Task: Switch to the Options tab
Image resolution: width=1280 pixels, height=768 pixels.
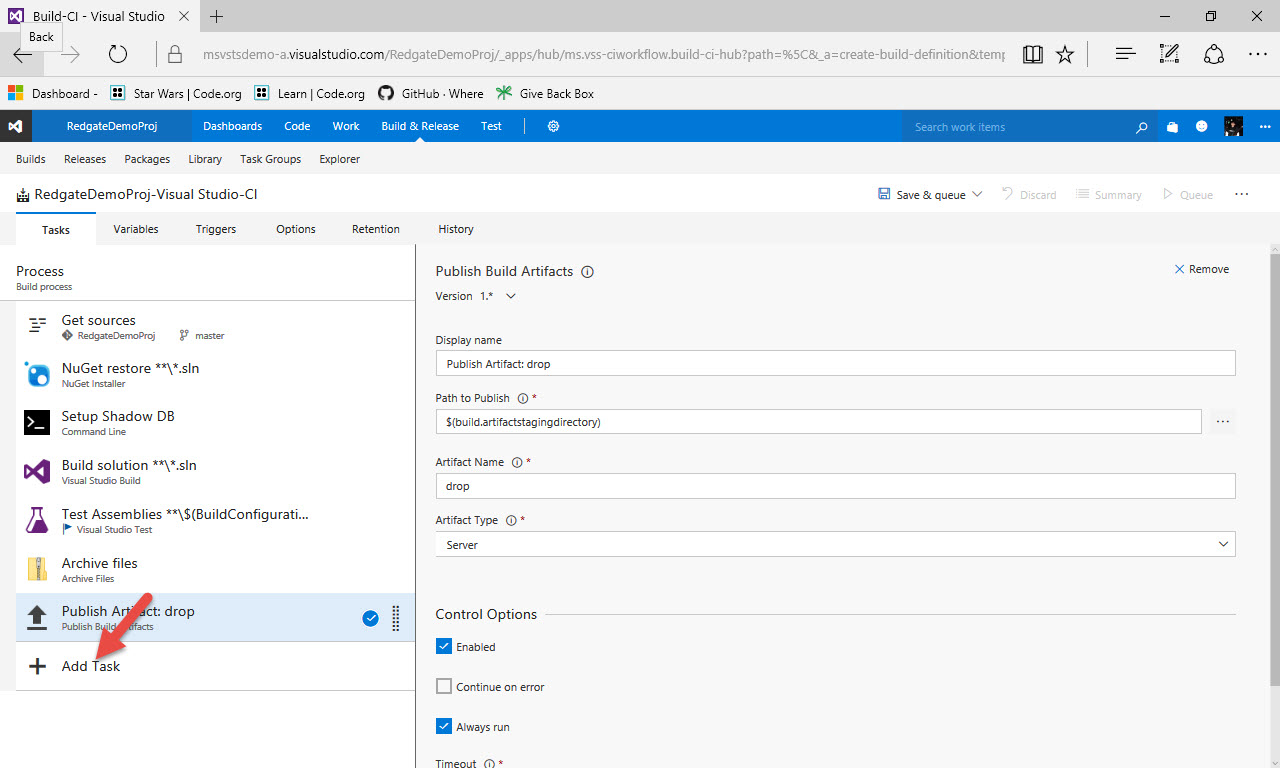Action: [x=296, y=229]
